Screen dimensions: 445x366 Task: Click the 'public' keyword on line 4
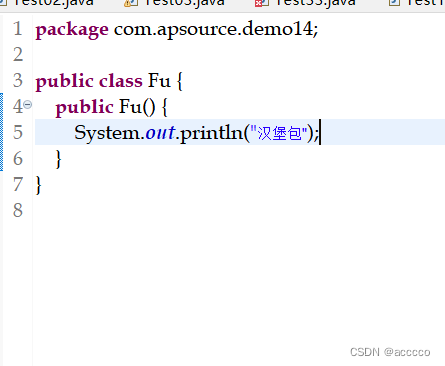(85, 107)
